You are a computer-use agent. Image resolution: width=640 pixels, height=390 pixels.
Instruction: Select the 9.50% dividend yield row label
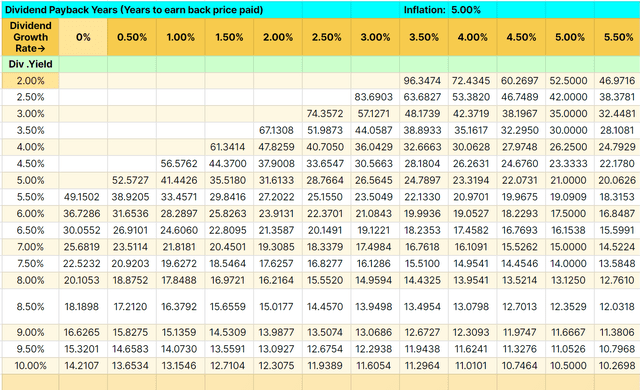[x=31, y=349]
